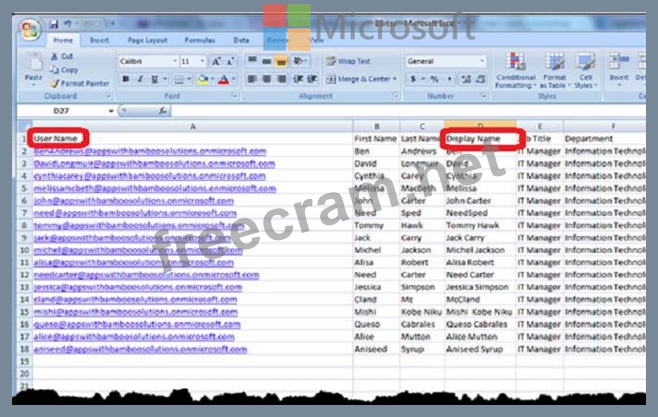
Task: Click the formula bar input area
Action: 408,111
